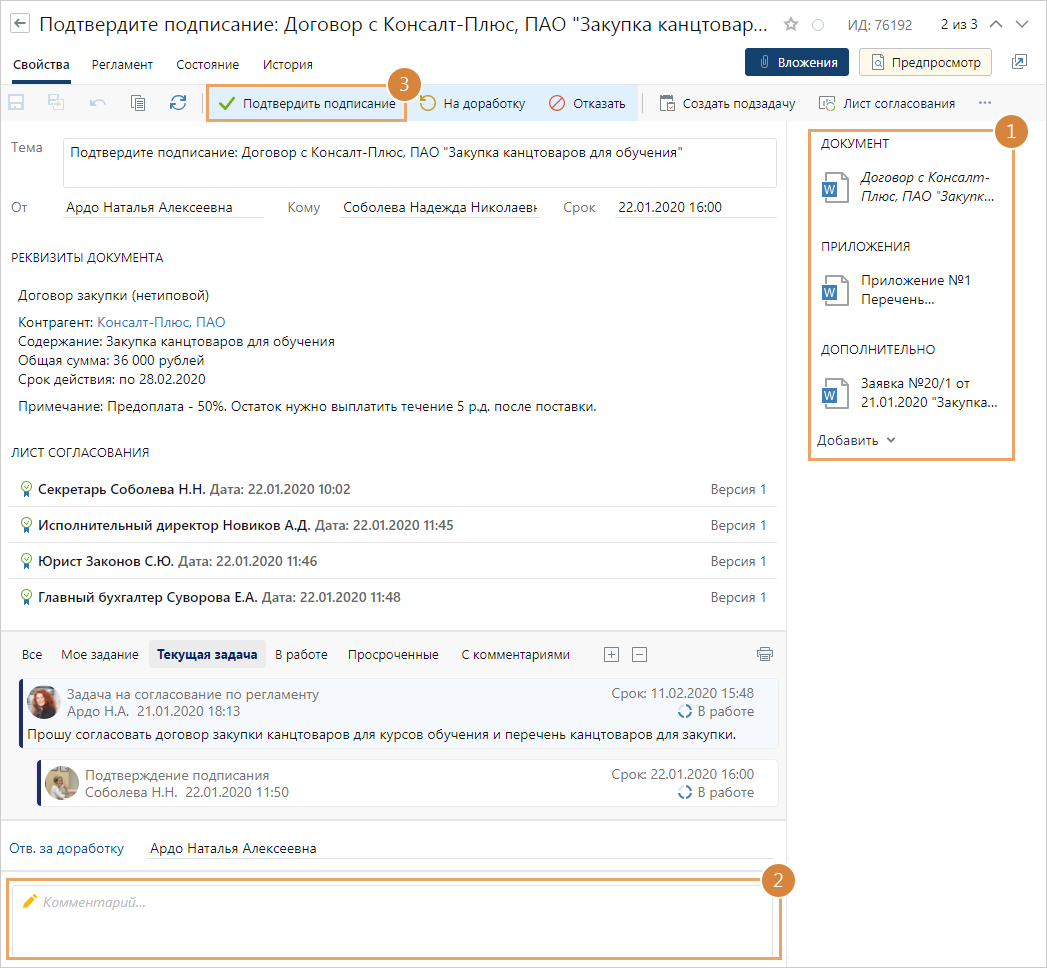This screenshot has width=1047, height=968.
Task: Go to the previous task with the up chevron
Action: pyautogui.click(x=996, y=24)
